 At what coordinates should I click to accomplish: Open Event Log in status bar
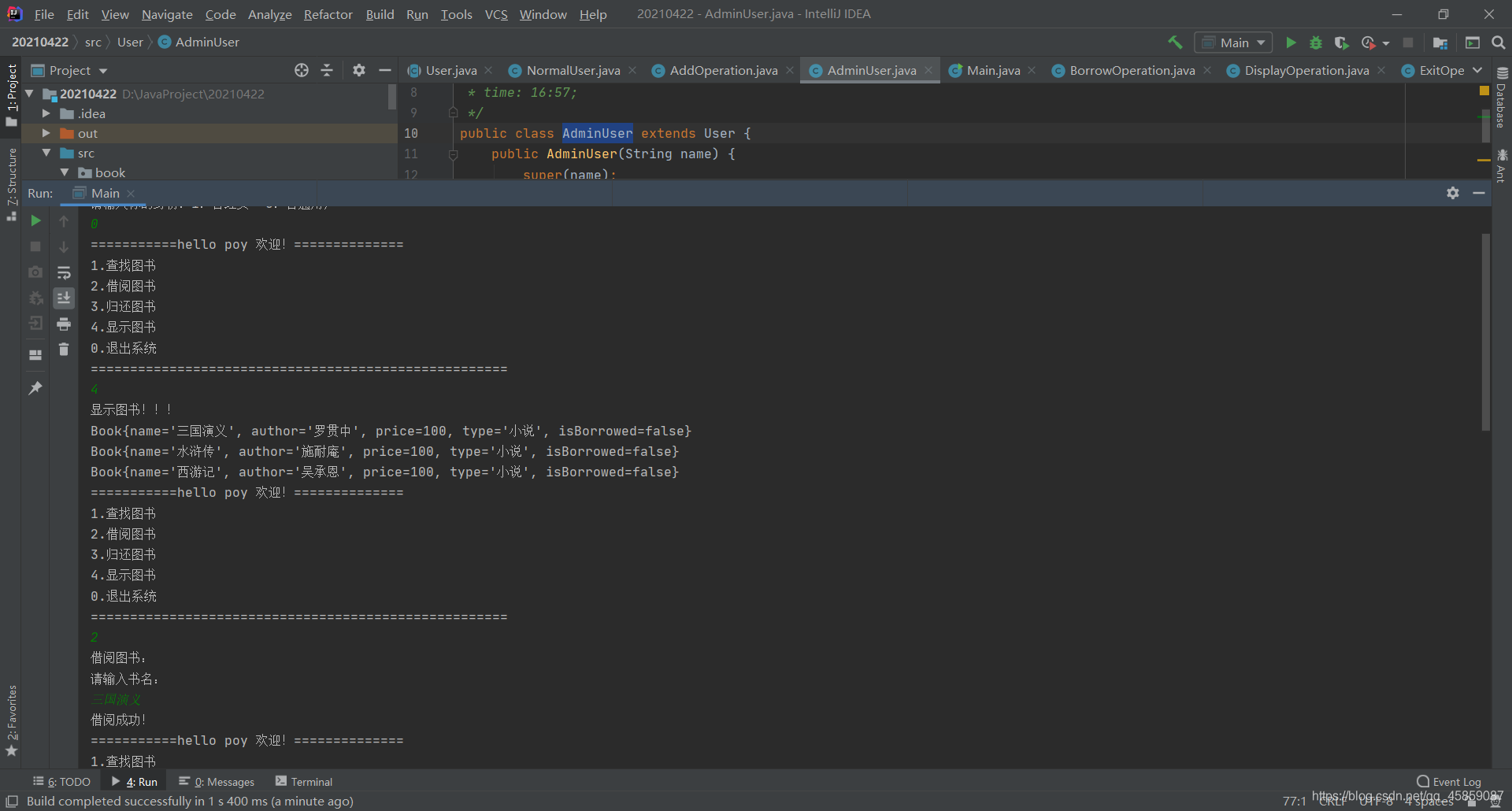tap(1449, 782)
